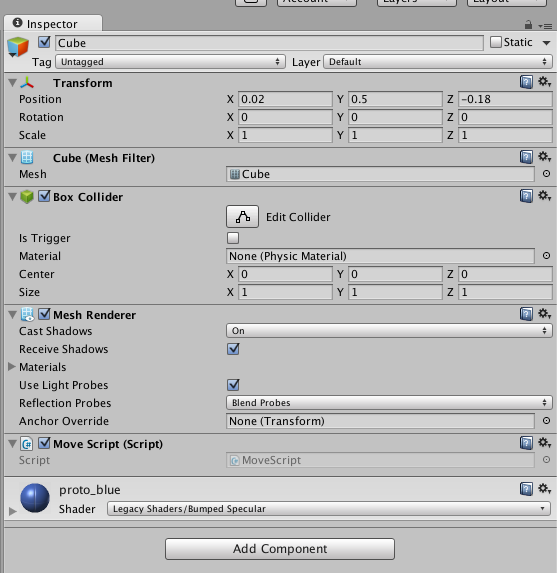Open Transform component gear settings menu

click(544, 81)
